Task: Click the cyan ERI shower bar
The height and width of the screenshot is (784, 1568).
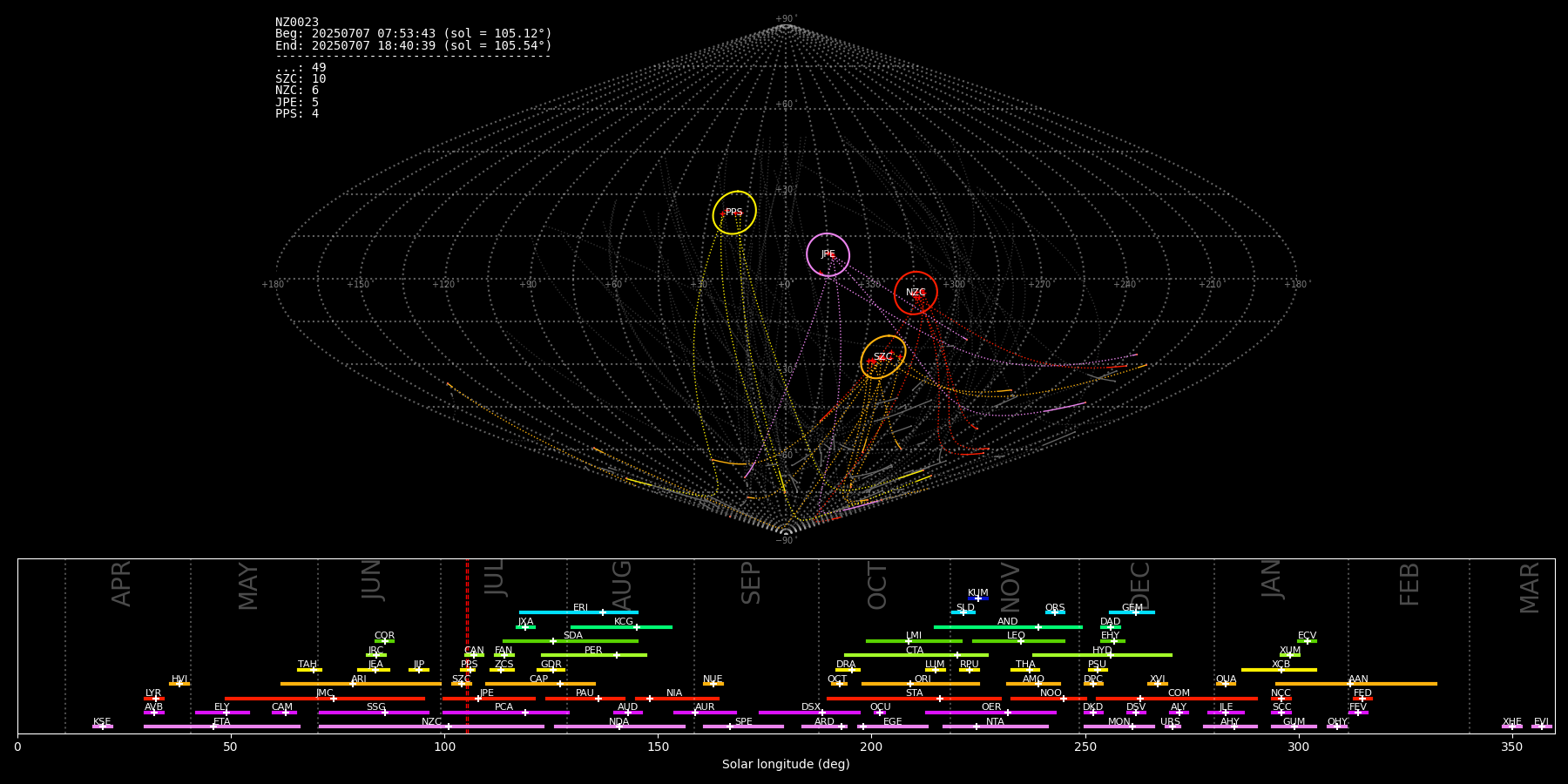Action: 578,612
